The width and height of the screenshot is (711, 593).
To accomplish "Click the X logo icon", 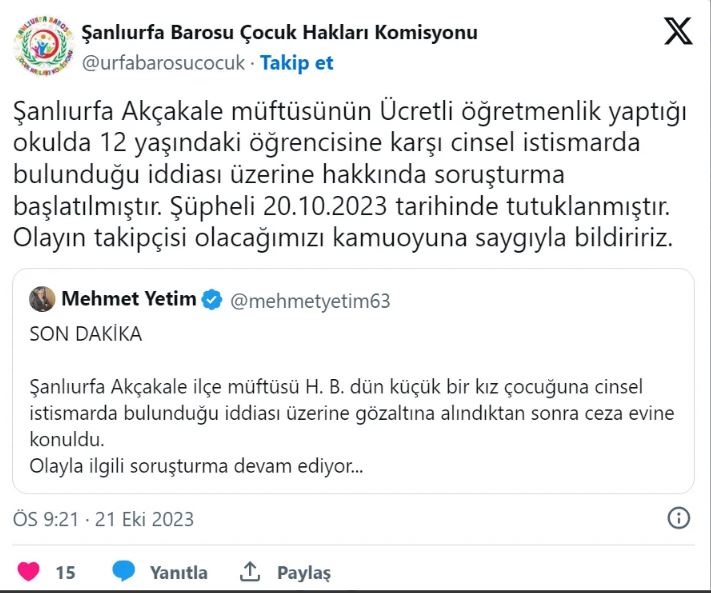I will point(678,33).
